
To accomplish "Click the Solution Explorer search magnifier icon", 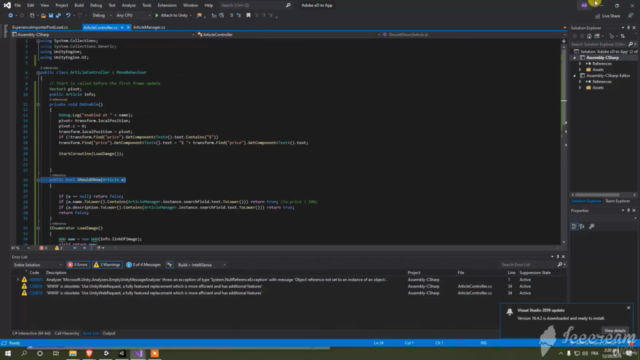I will 630,44.
